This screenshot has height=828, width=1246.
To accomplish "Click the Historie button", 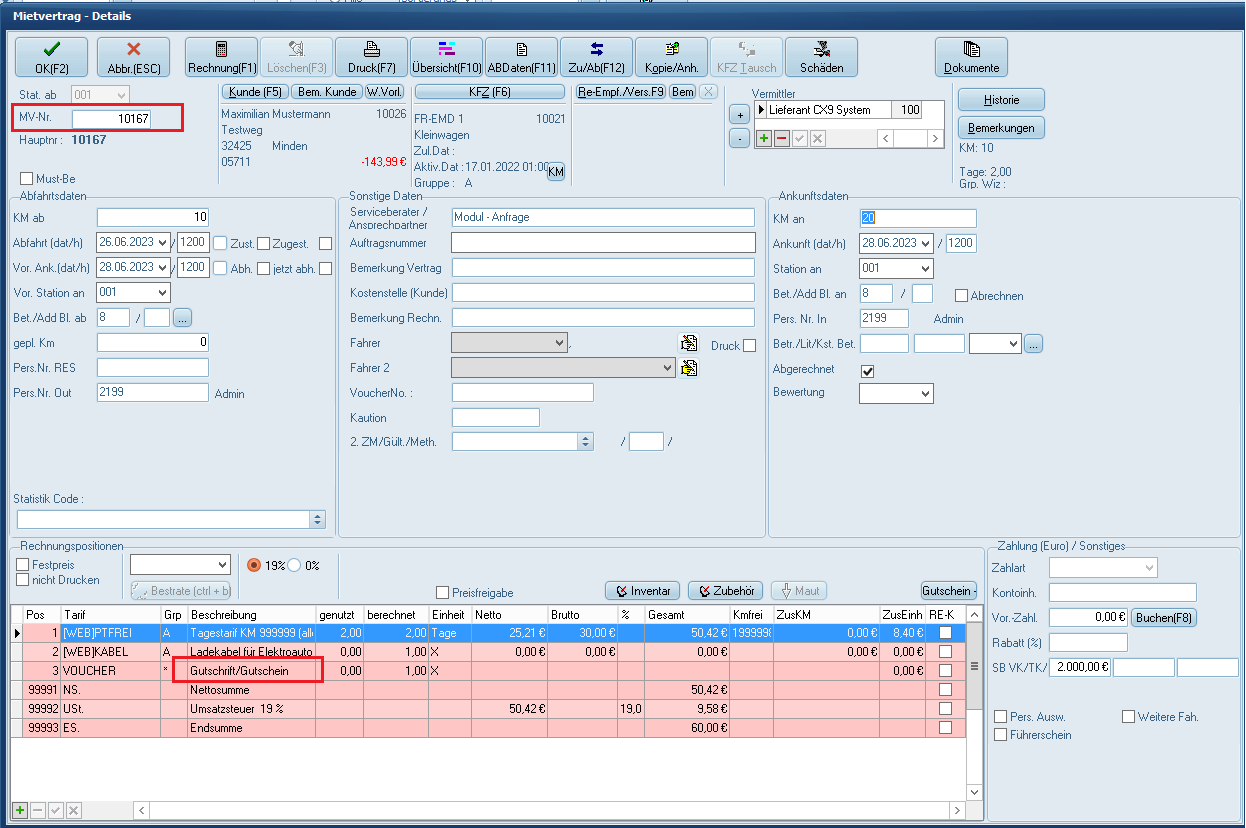I will coord(1001,99).
